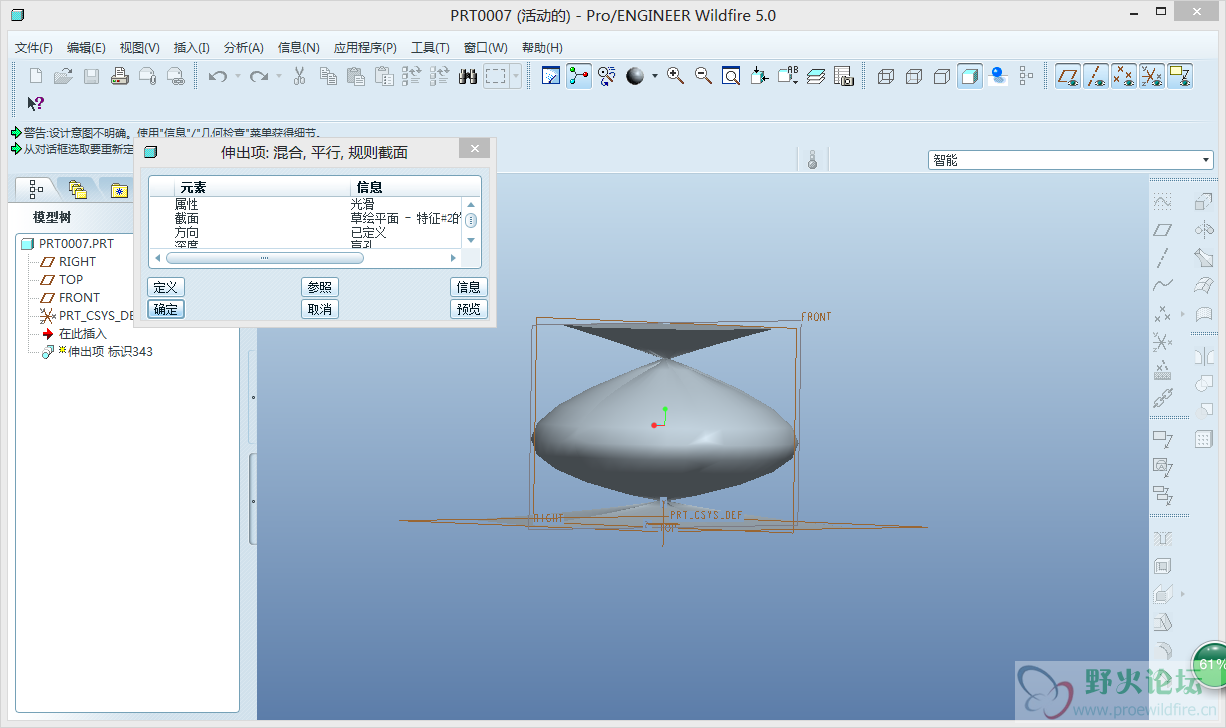
Task: Toggle coordinate systems display
Action: [x=1152, y=76]
